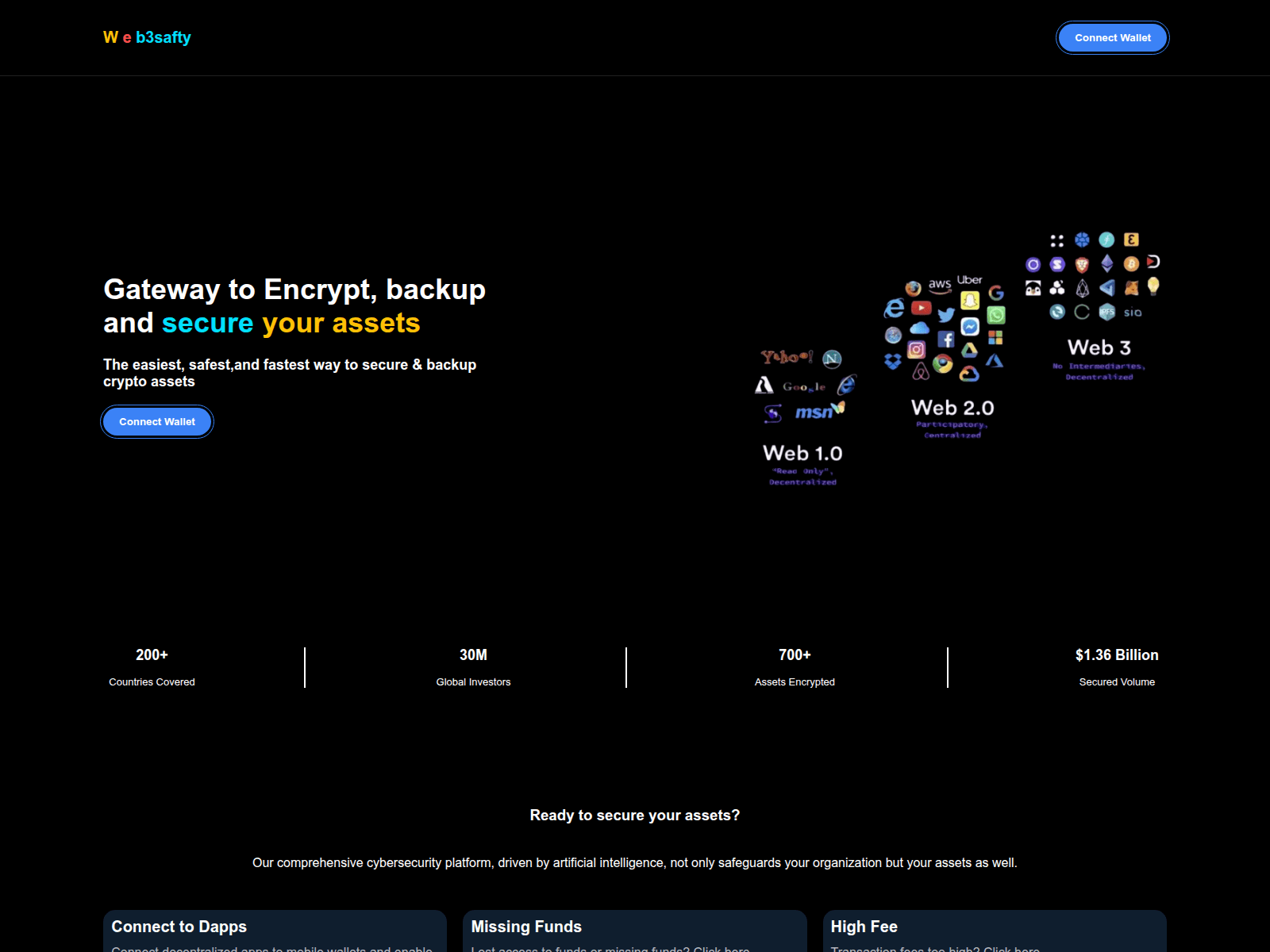
Task: Click the 700+ Assets Encrypted stat
Action: [x=795, y=667]
